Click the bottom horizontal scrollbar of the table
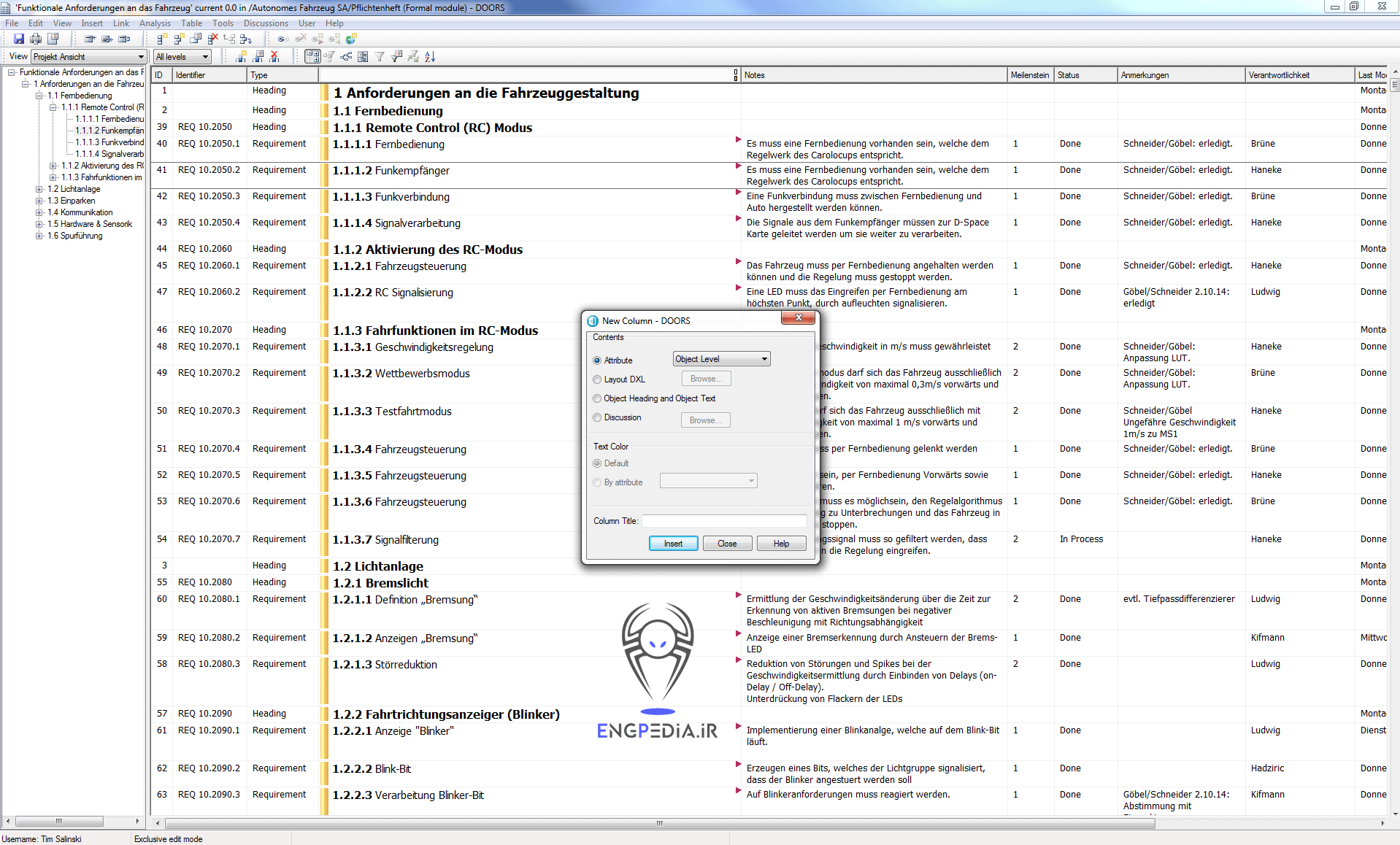1400x845 pixels. [x=660, y=823]
